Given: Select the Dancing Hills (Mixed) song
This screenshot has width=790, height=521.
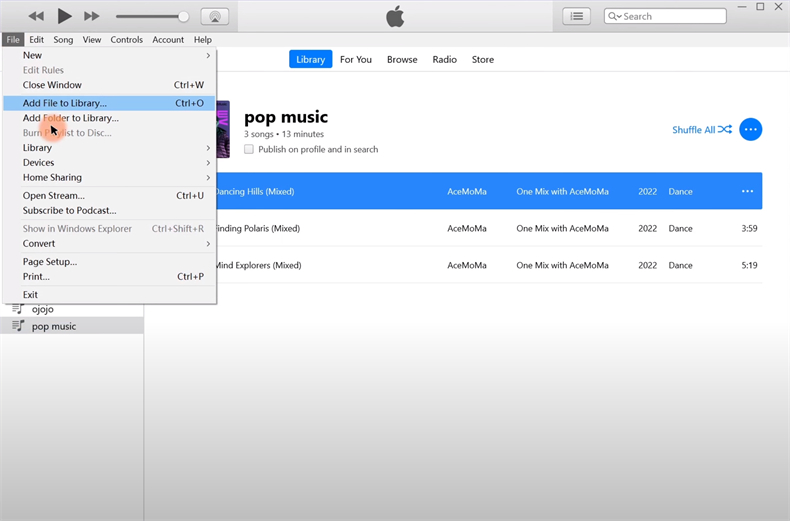Looking at the screenshot, I should click(x=489, y=191).
